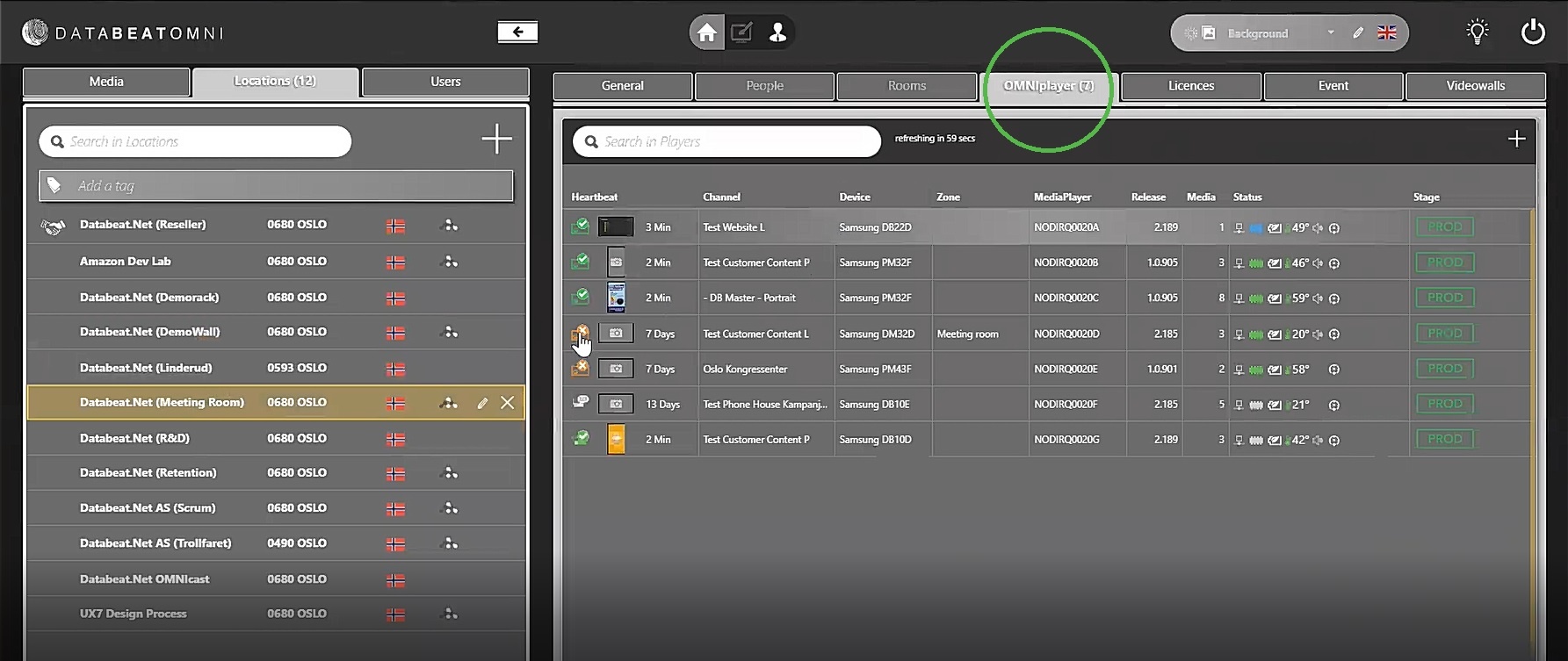Open orange thumbnail for NODIRQ0020G player

click(617, 439)
